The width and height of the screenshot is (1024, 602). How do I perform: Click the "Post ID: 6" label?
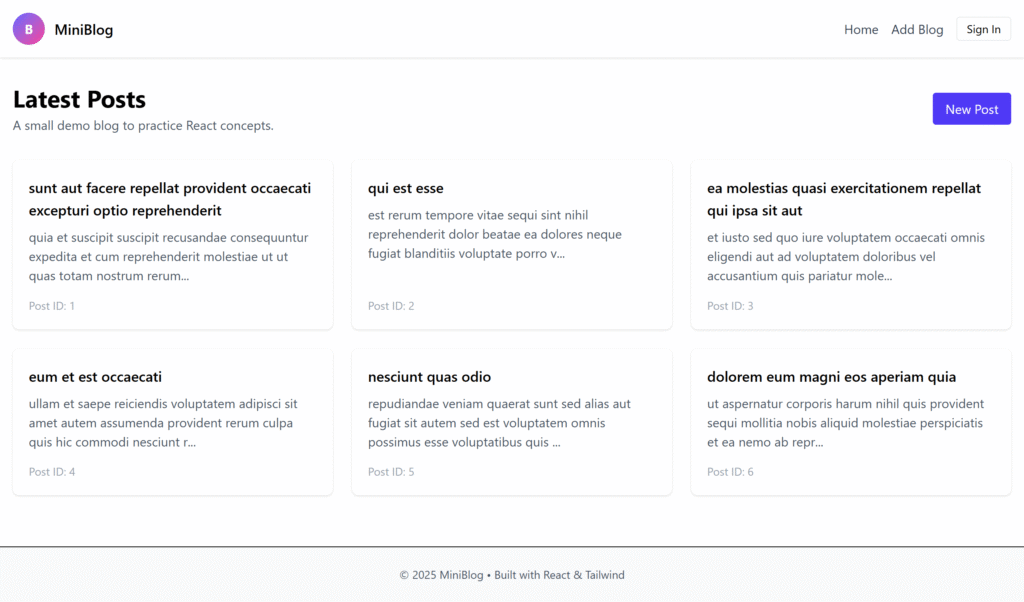pyautogui.click(x=730, y=472)
